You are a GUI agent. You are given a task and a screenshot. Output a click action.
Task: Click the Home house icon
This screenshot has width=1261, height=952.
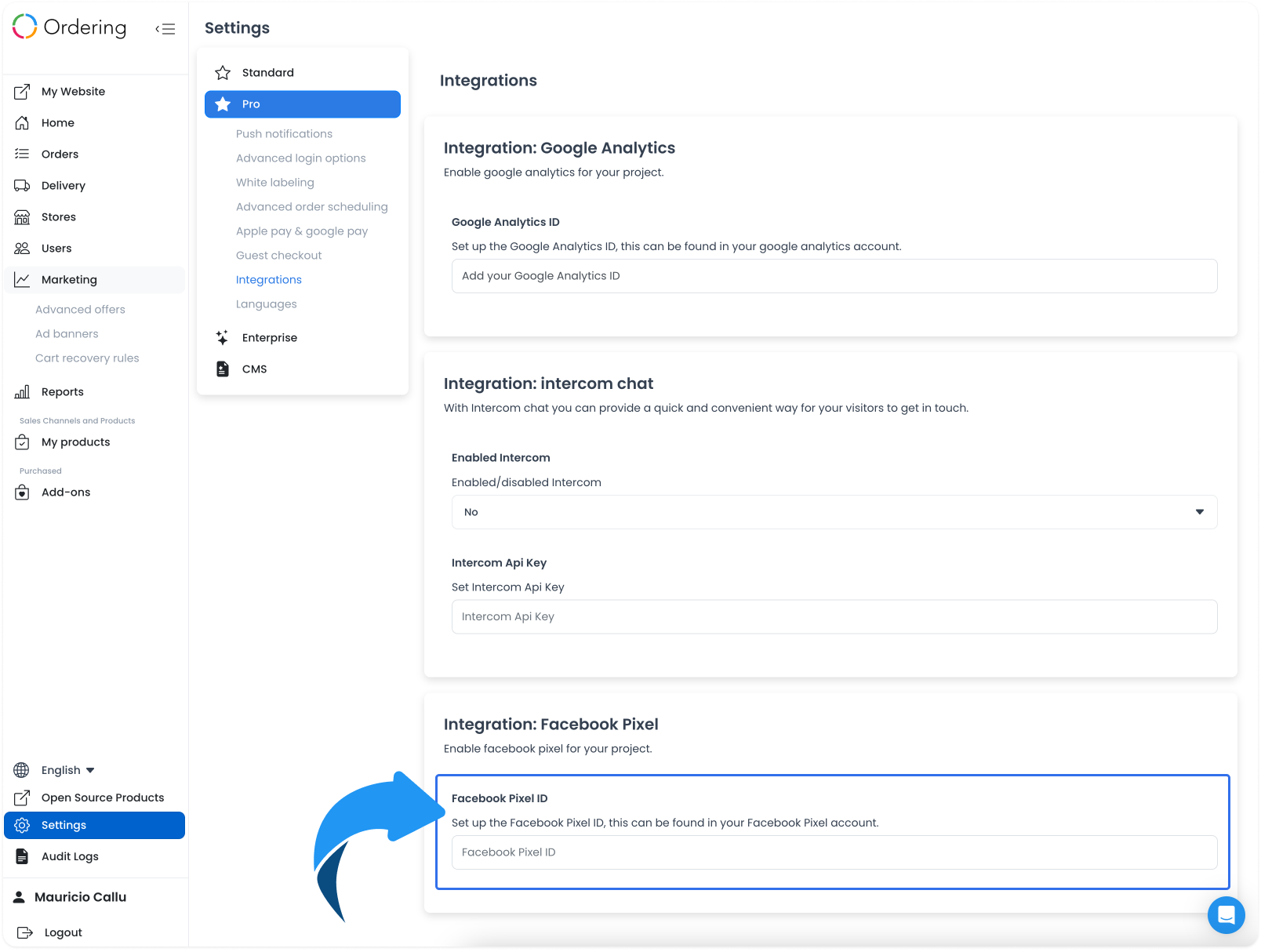(22, 123)
